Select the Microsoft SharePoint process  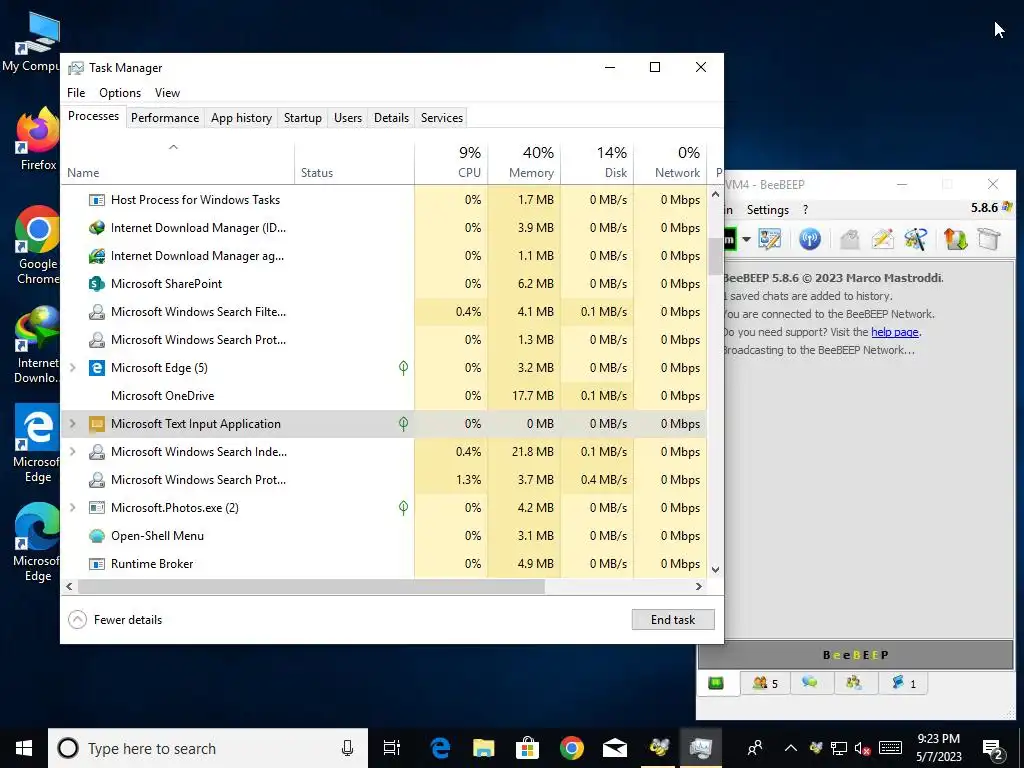point(383,283)
